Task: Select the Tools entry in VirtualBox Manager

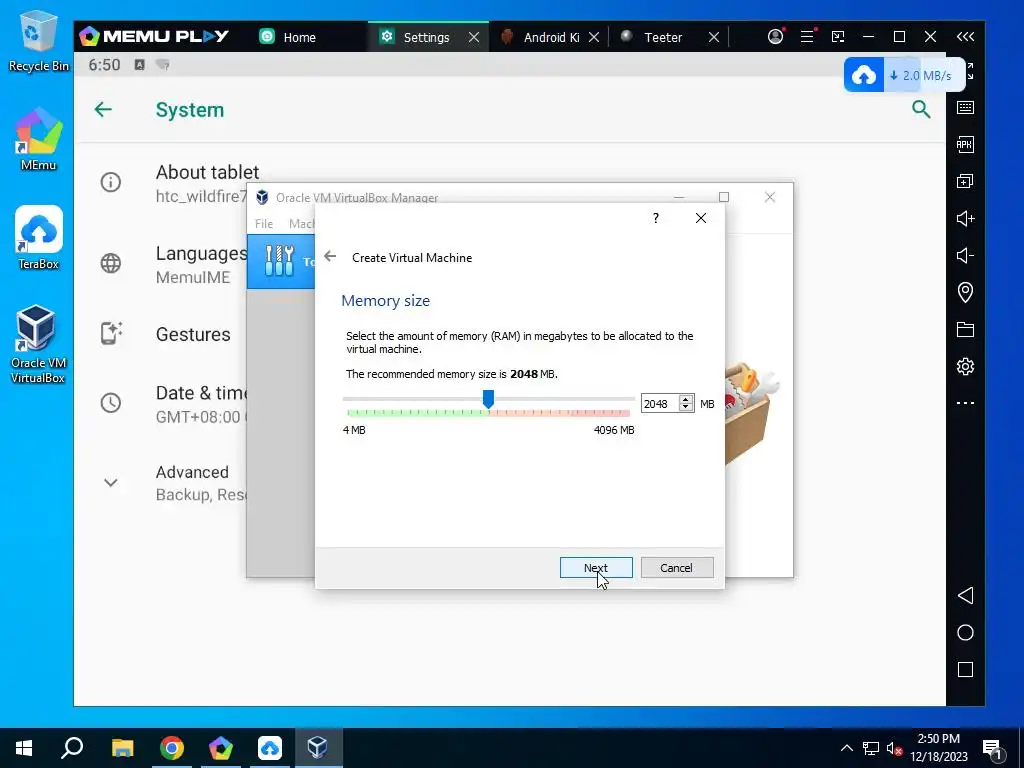Action: click(x=281, y=261)
